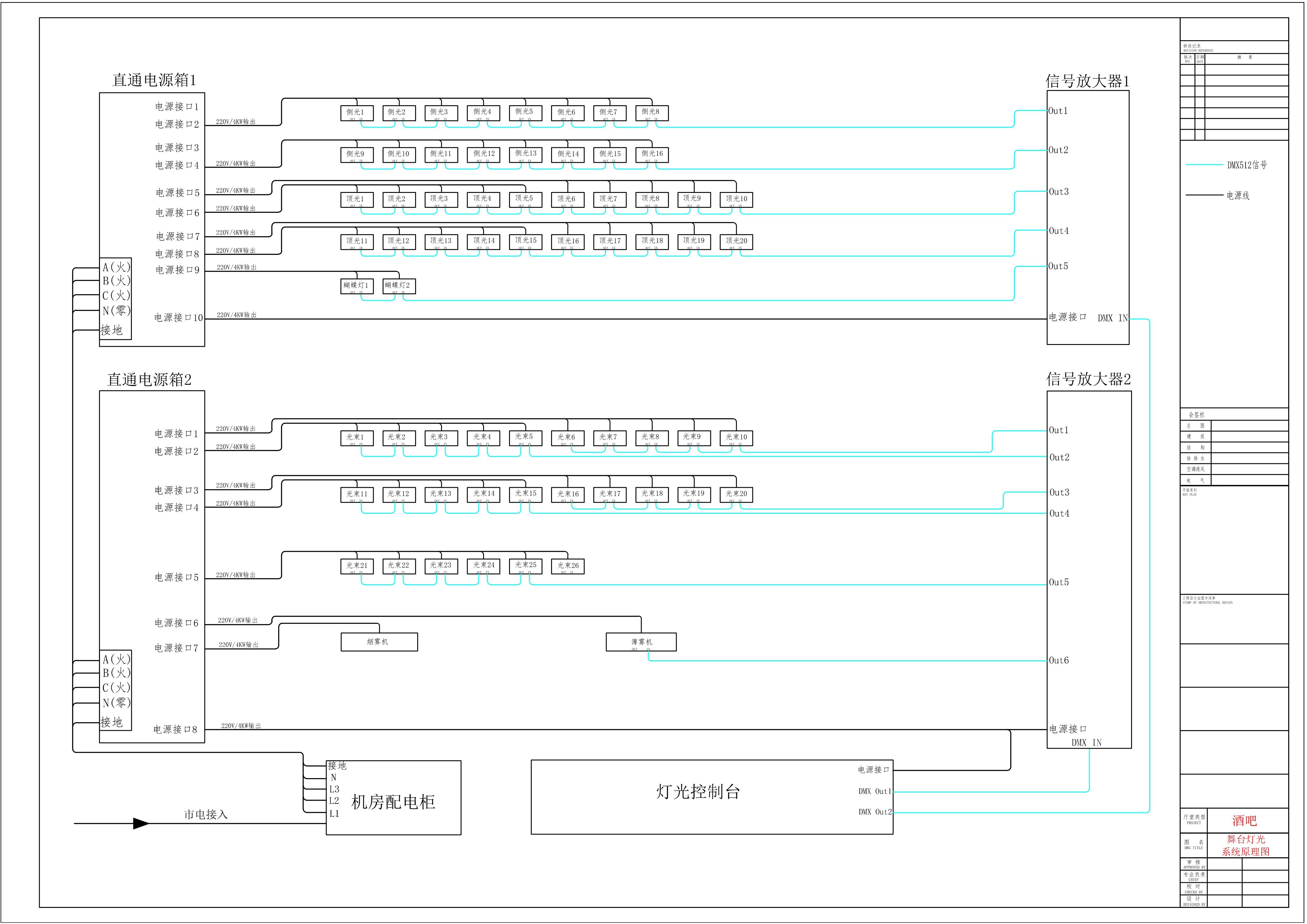Select the 光束21 fixture box
This screenshot has width=1307, height=924.
[x=357, y=566]
